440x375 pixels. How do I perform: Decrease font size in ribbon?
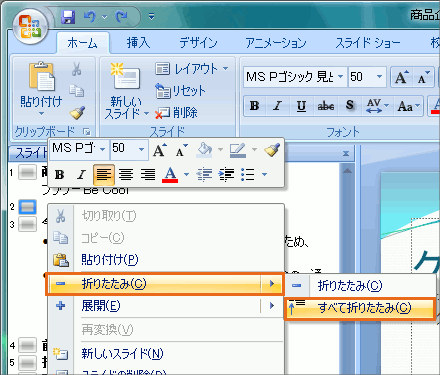[424, 77]
